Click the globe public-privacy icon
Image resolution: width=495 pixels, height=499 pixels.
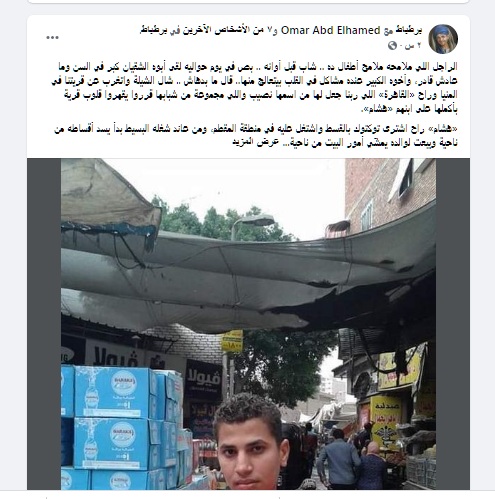pyautogui.click(x=392, y=46)
